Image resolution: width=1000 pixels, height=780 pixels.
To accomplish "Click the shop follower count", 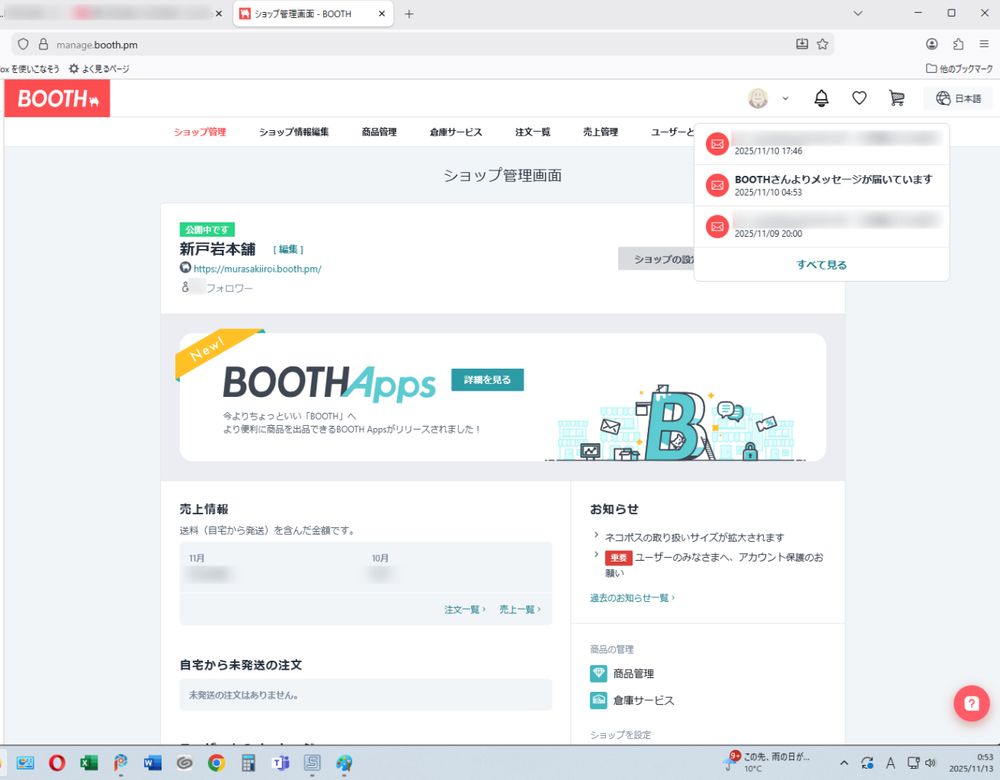I will (x=217, y=288).
